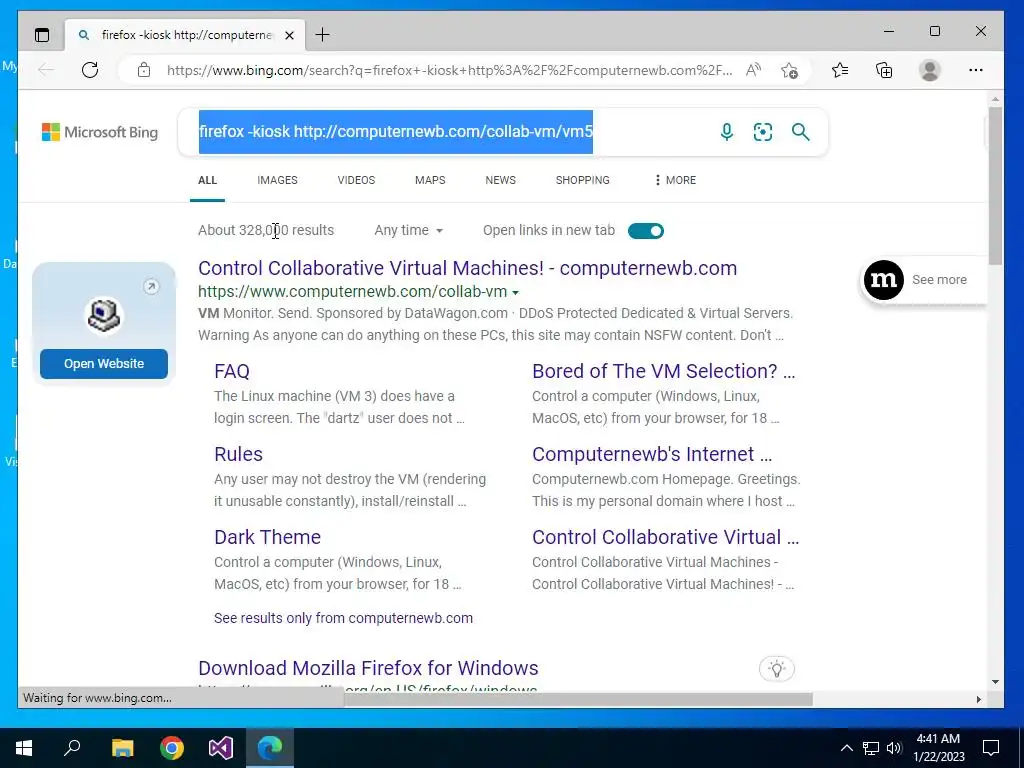The height and width of the screenshot is (768, 1024).
Task: Open the network status tray icon
Action: click(x=871, y=748)
